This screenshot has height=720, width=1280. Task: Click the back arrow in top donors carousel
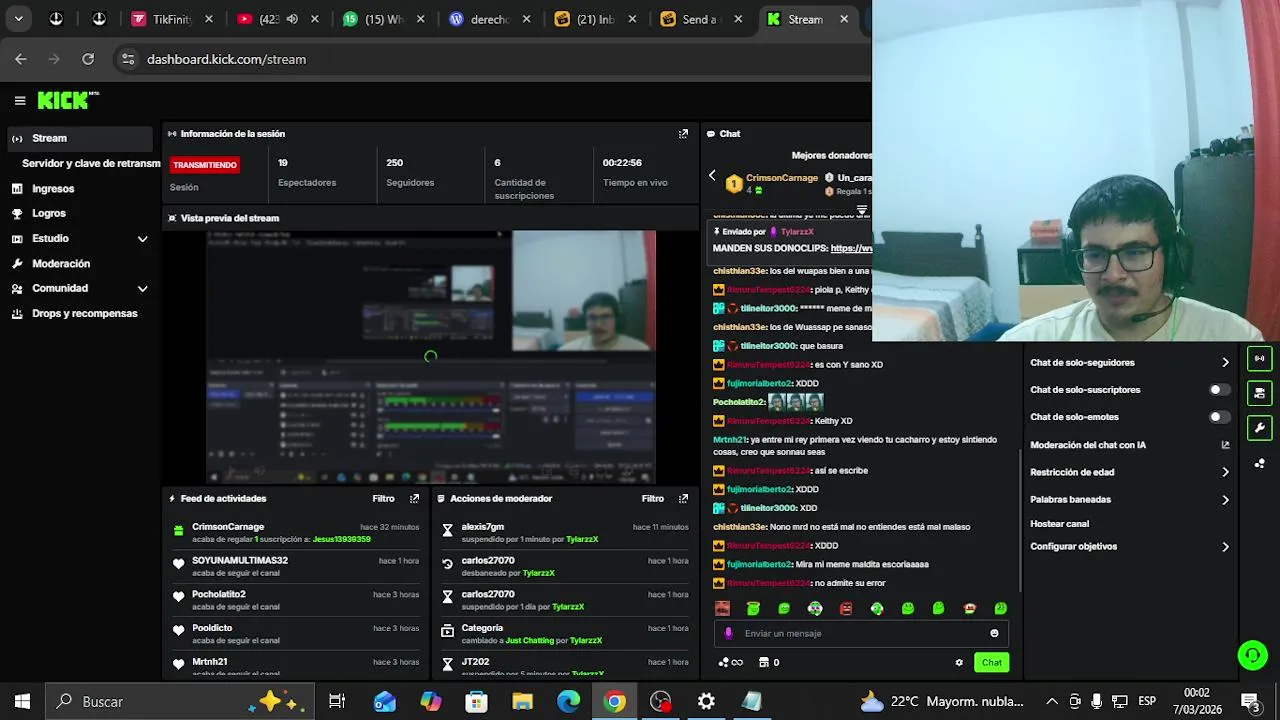click(712, 176)
